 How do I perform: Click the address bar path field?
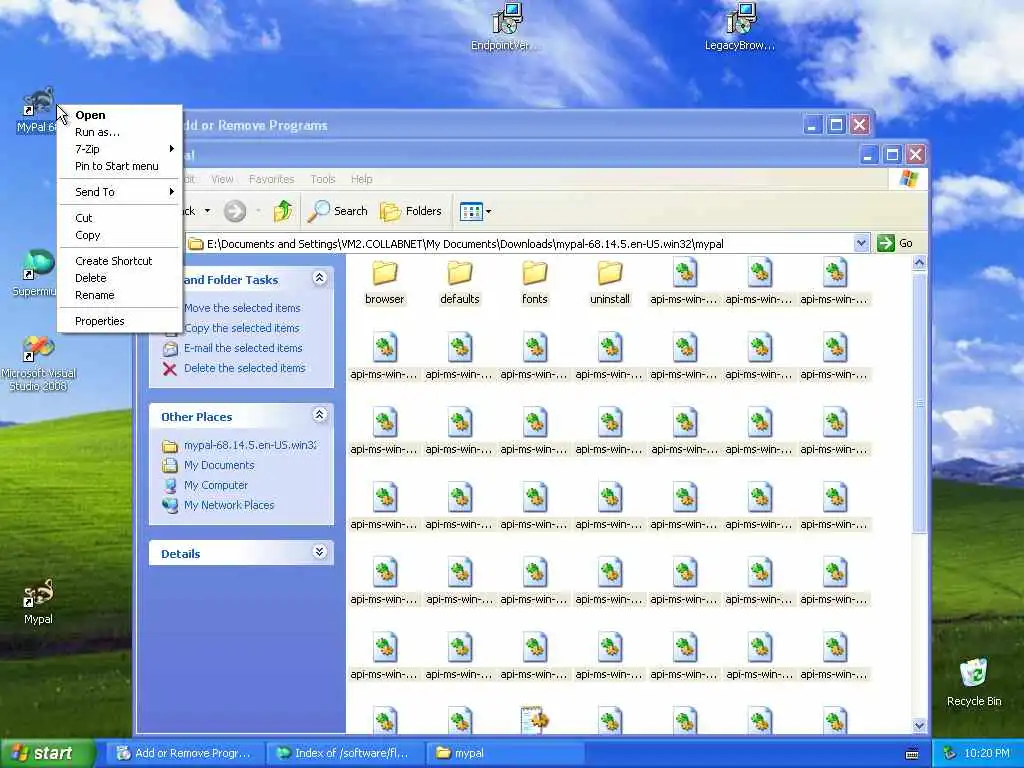tap(519, 244)
